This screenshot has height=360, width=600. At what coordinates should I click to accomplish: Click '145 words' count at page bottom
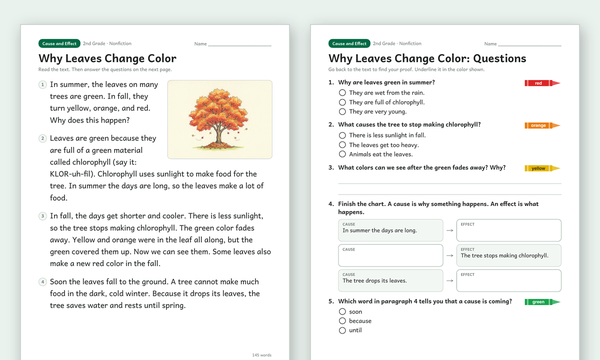click(262, 355)
